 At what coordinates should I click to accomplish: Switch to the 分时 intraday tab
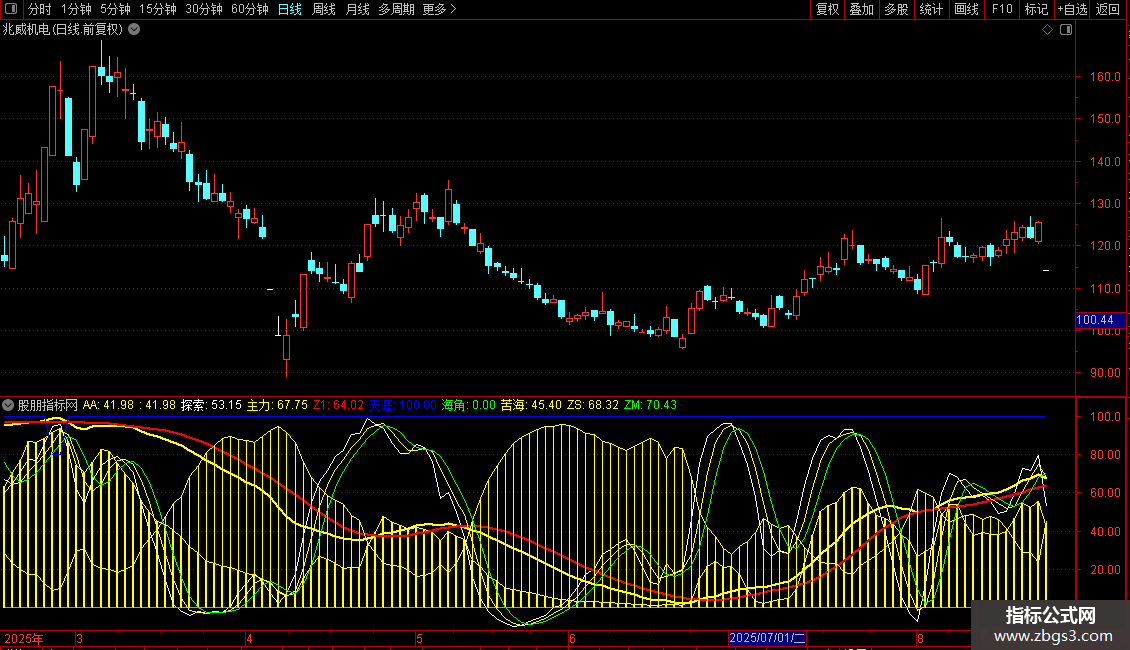pyautogui.click(x=39, y=9)
